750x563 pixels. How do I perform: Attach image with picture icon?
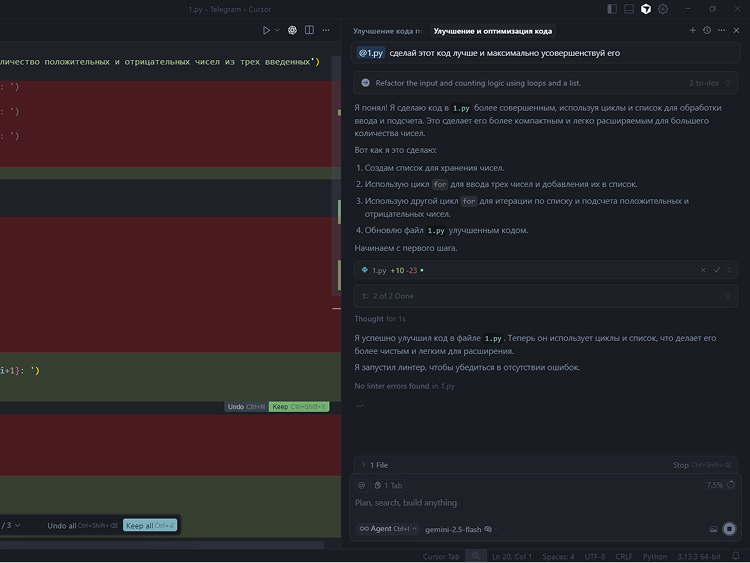713,529
